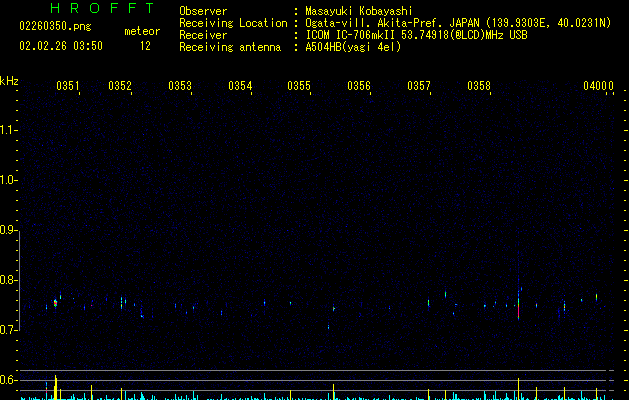Viewport: 629px width, 400px height.
Task: Click the 0.8 kHz axis label
Action: point(8,280)
